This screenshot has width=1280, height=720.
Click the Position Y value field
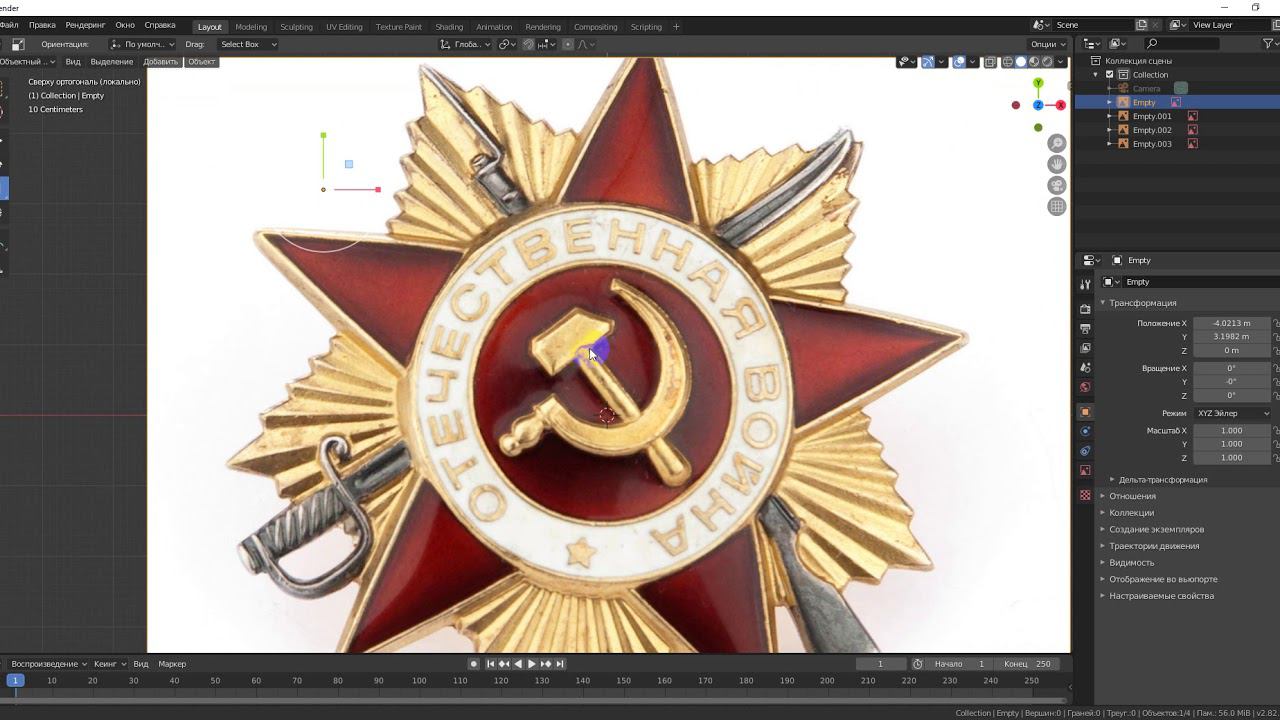pos(1231,337)
